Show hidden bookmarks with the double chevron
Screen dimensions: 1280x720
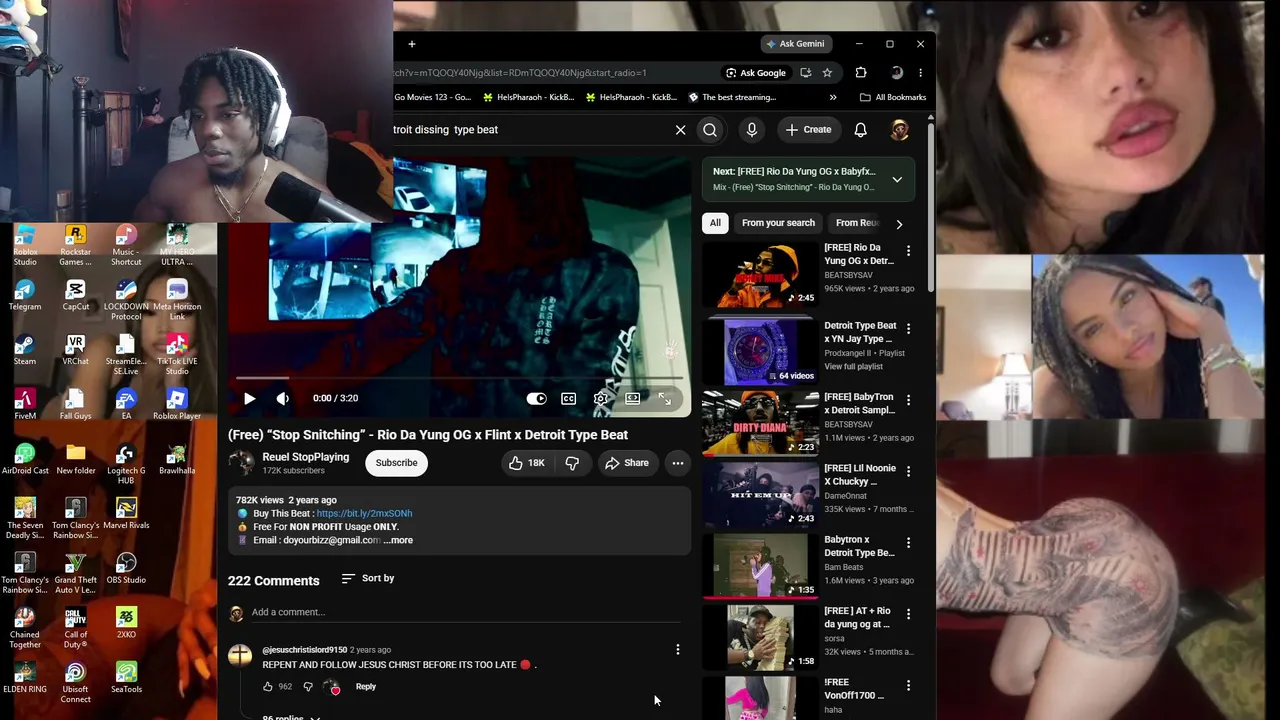[833, 97]
